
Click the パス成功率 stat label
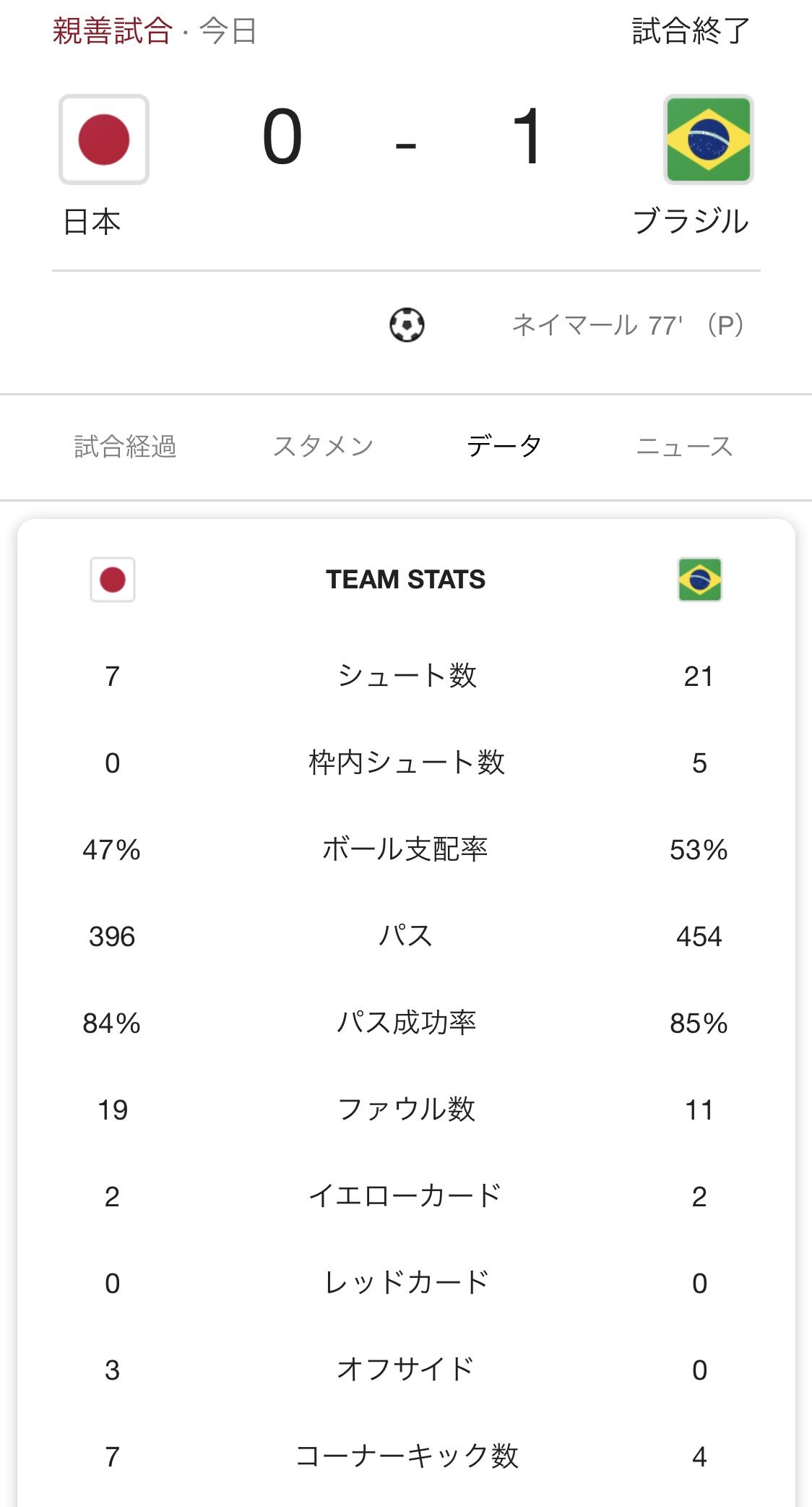click(407, 1023)
